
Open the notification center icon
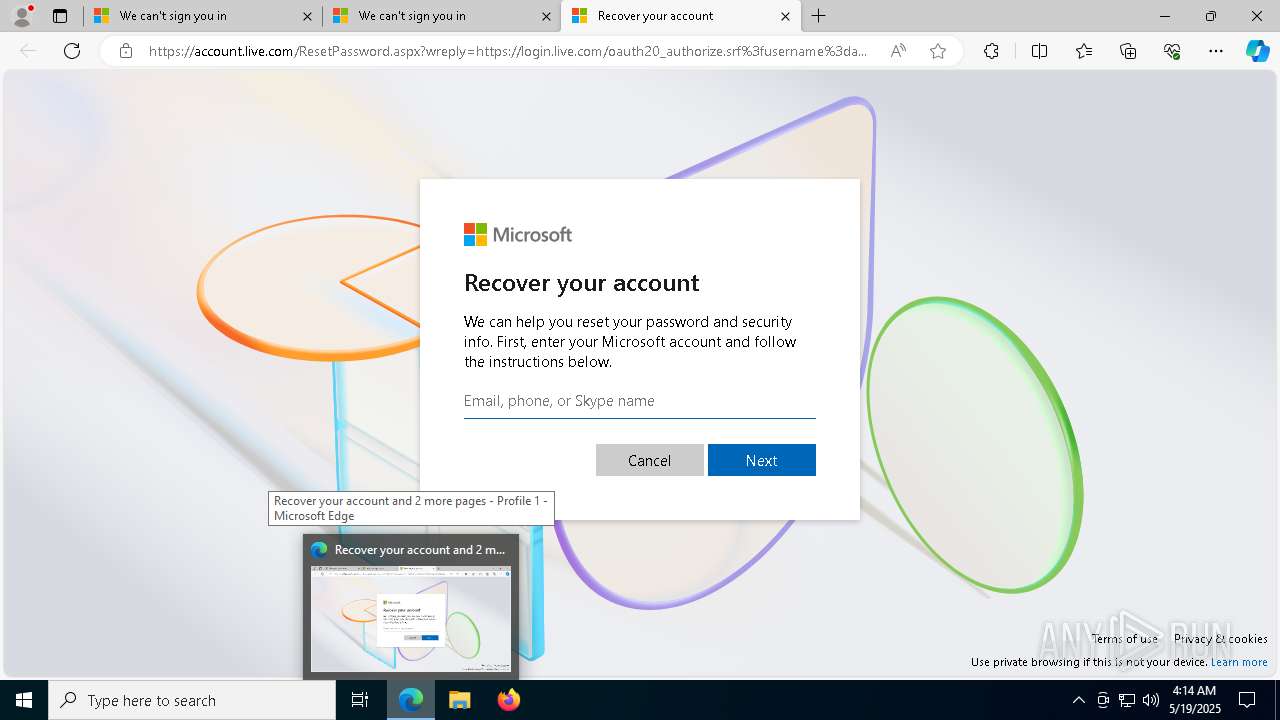tap(1247, 700)
